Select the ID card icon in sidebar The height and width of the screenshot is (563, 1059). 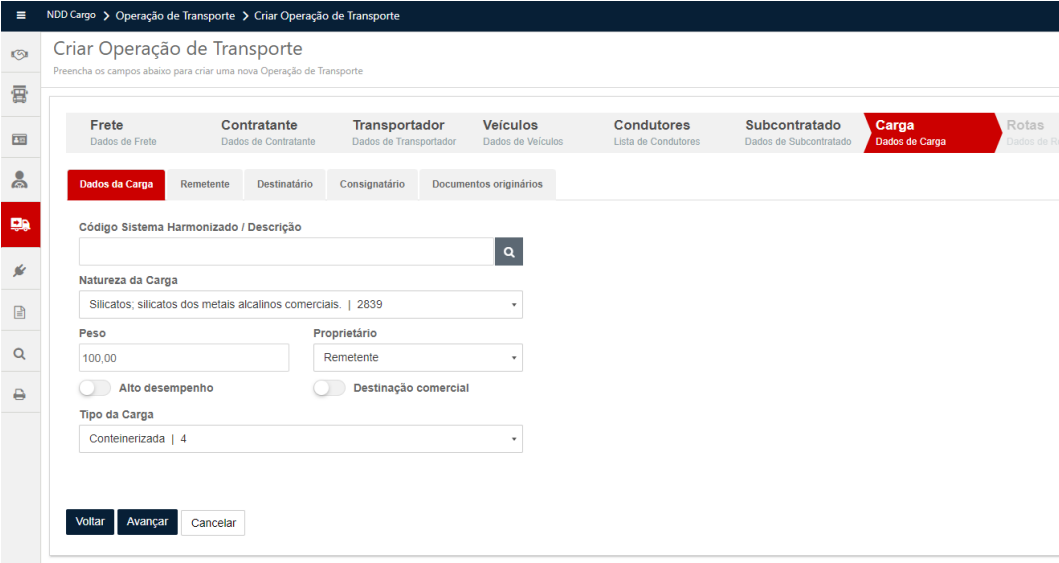click(x=19, y=139)
